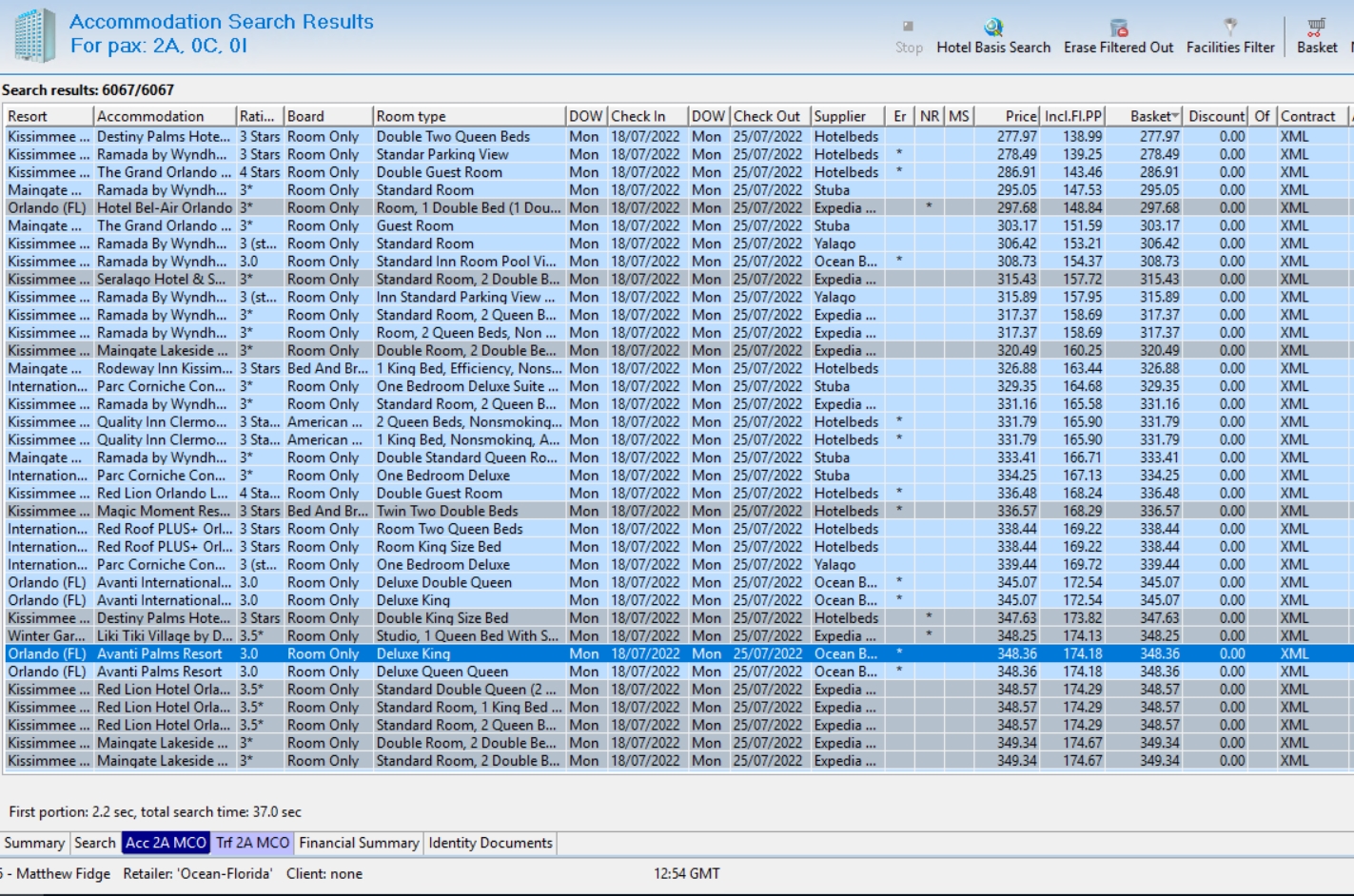Screen dimensions: 1354x896
Task: Click room type '1 King Bed, Efficiency, Nons...'
Action: (469, 368)
